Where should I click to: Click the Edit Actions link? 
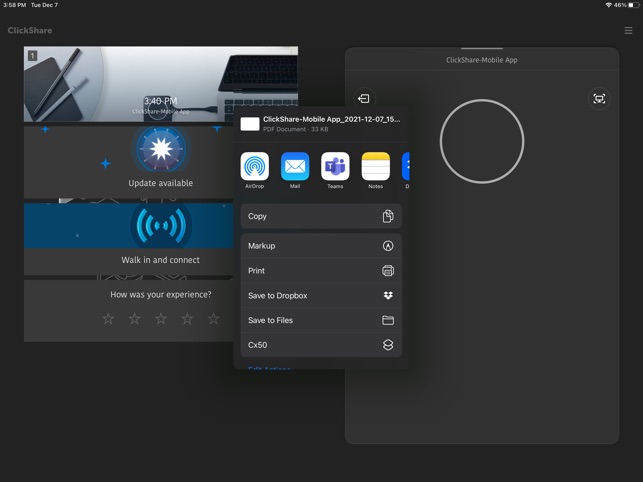pyautogui.click(x=269, y=368)
